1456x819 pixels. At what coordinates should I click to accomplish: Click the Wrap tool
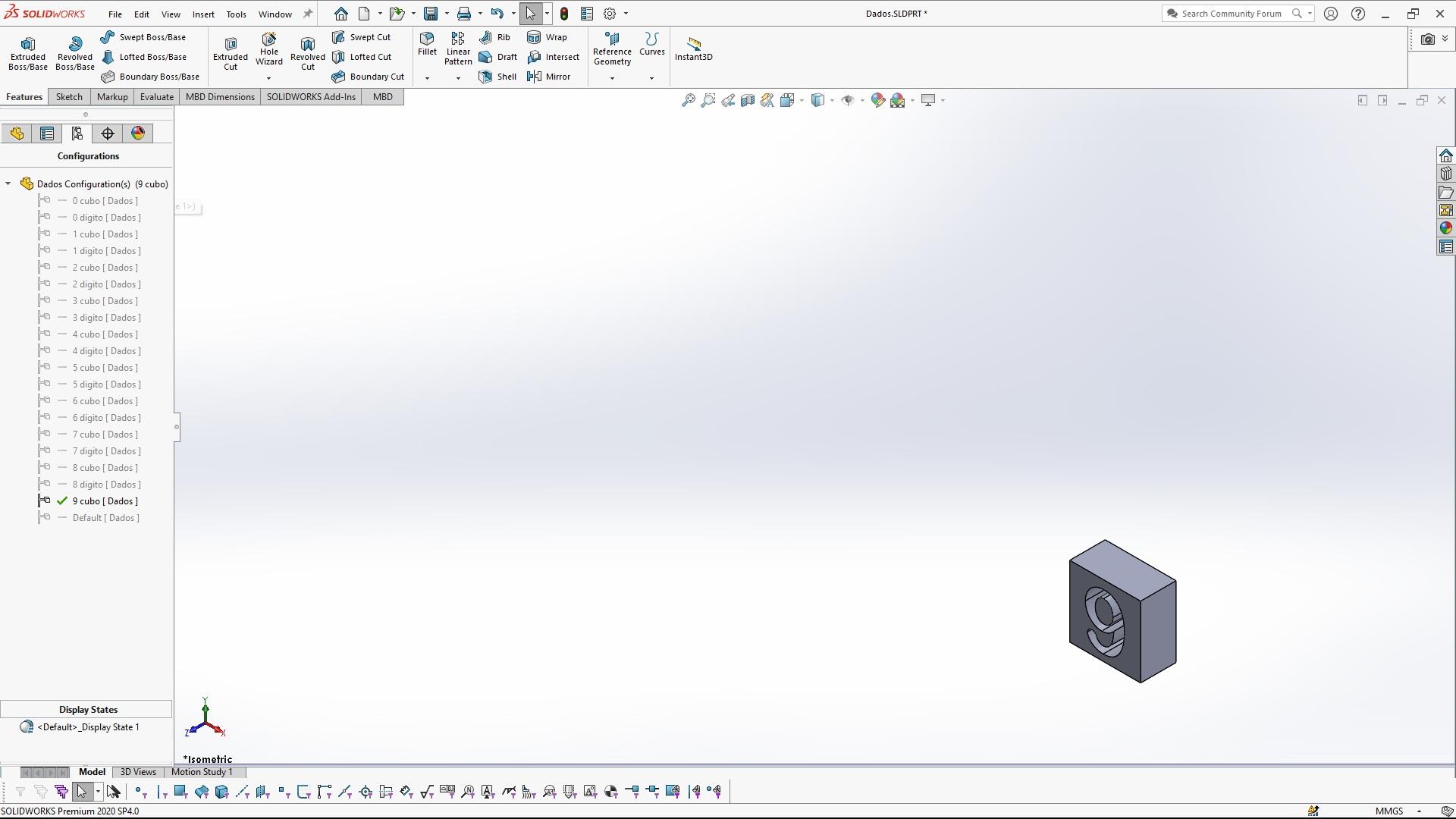click(547, 37)
